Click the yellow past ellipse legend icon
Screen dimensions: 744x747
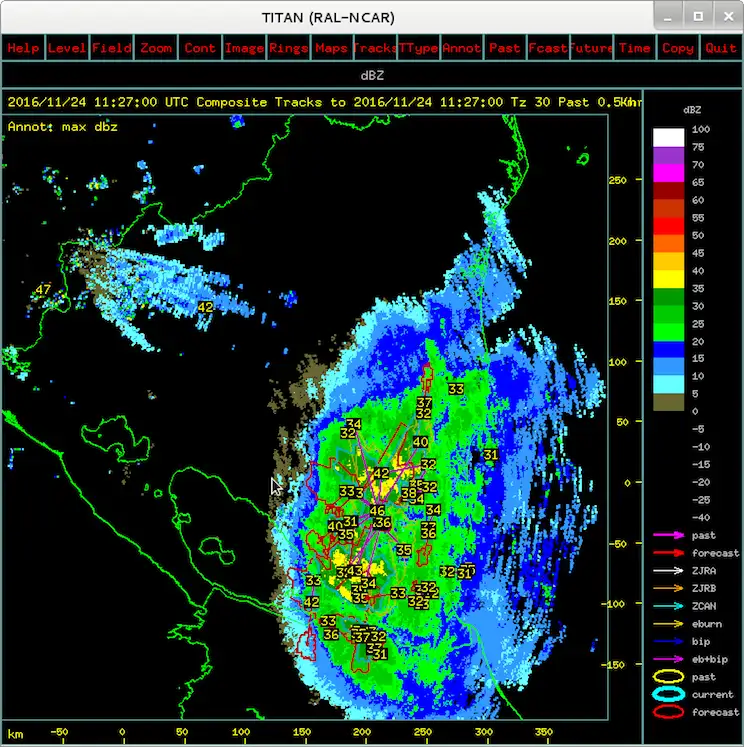tap(668, 677)
